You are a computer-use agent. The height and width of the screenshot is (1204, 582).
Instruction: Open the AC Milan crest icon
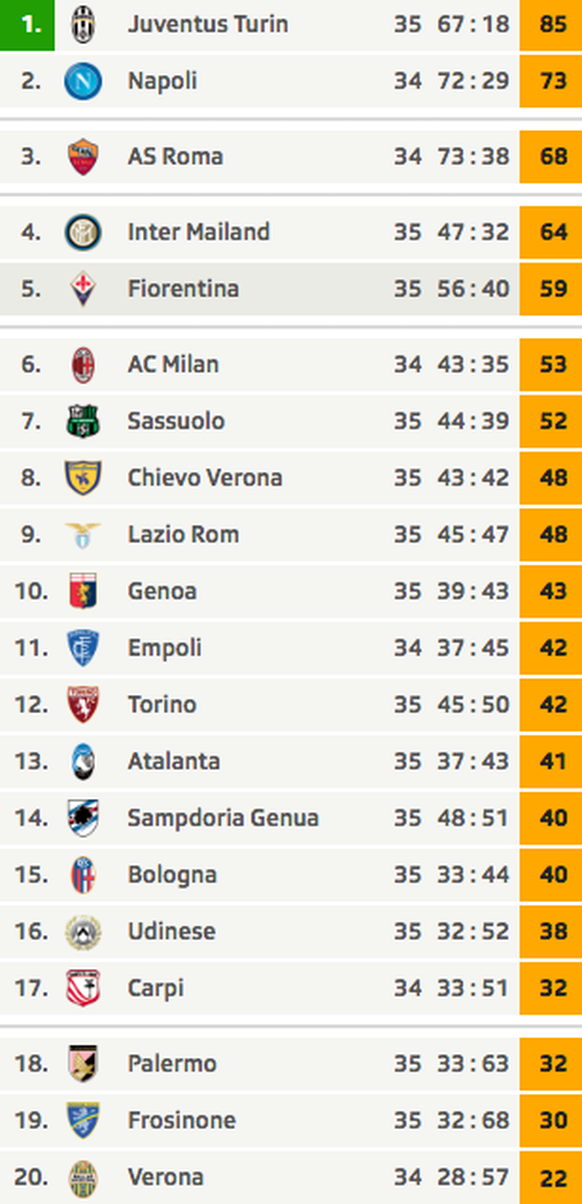(83, 365)
